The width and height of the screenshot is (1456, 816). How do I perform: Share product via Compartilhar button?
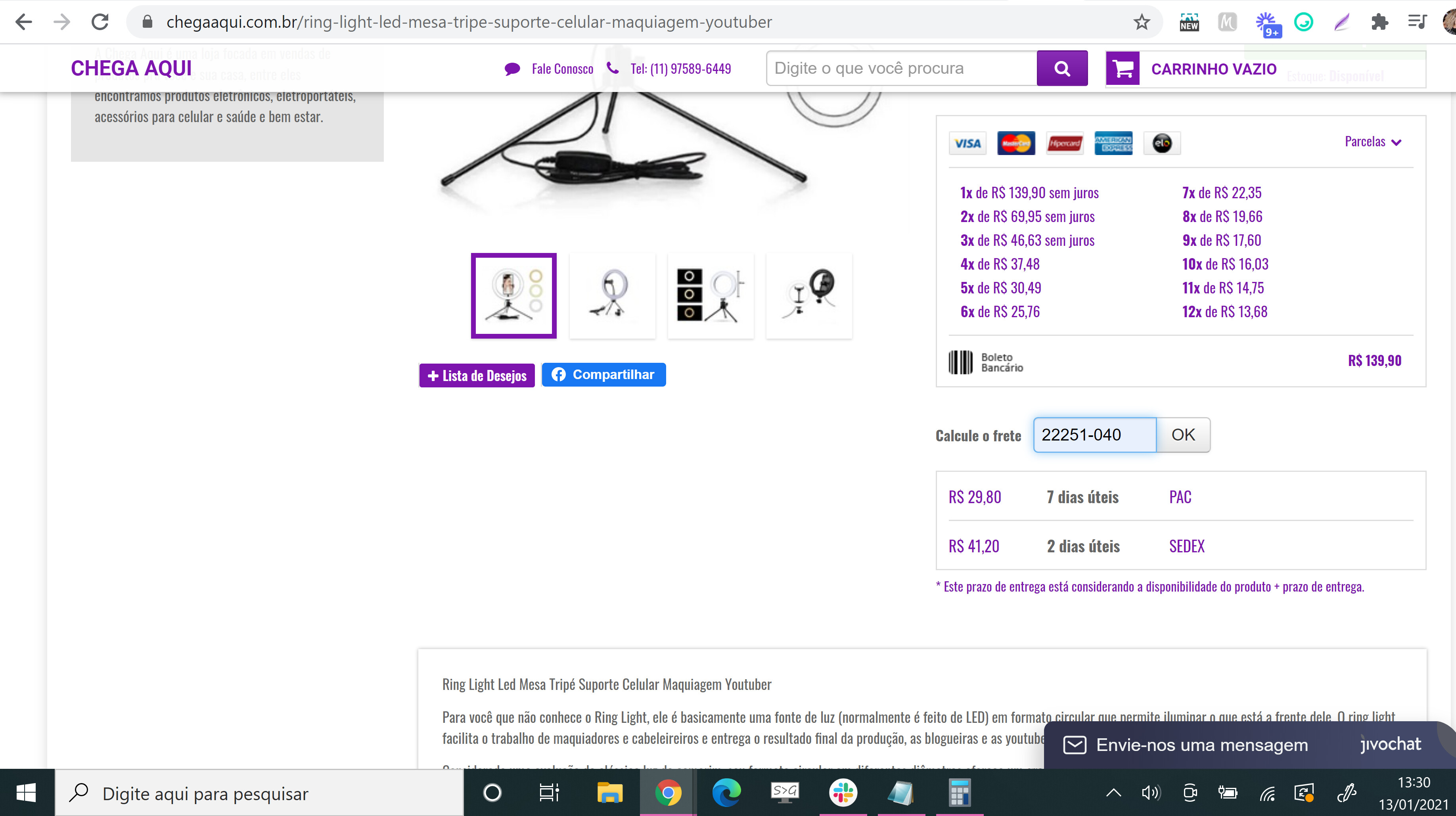coord(603,375)
